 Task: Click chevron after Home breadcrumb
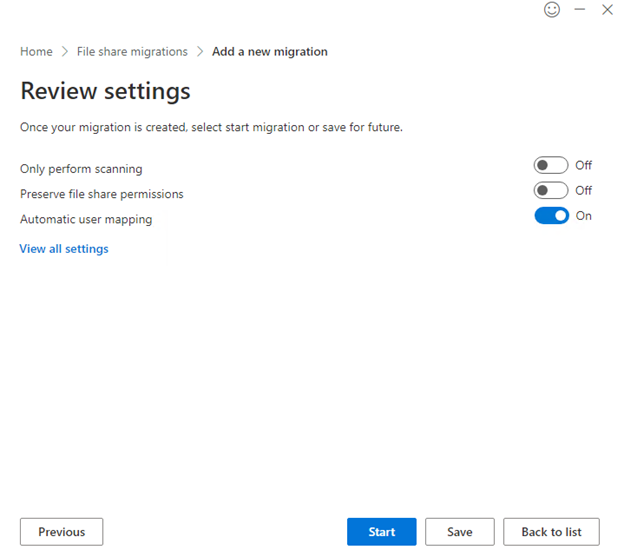(x=65, y=52)
